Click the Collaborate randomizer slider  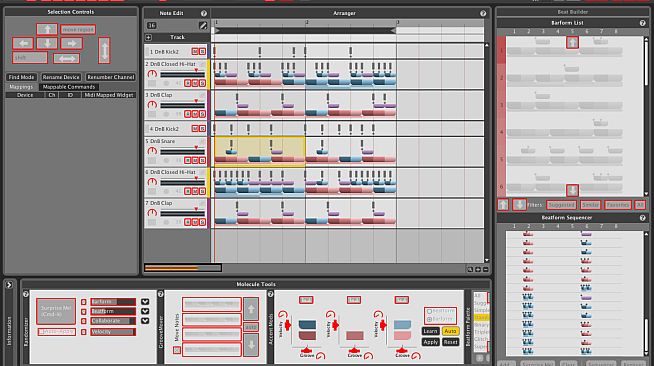(x=113, y=321)
